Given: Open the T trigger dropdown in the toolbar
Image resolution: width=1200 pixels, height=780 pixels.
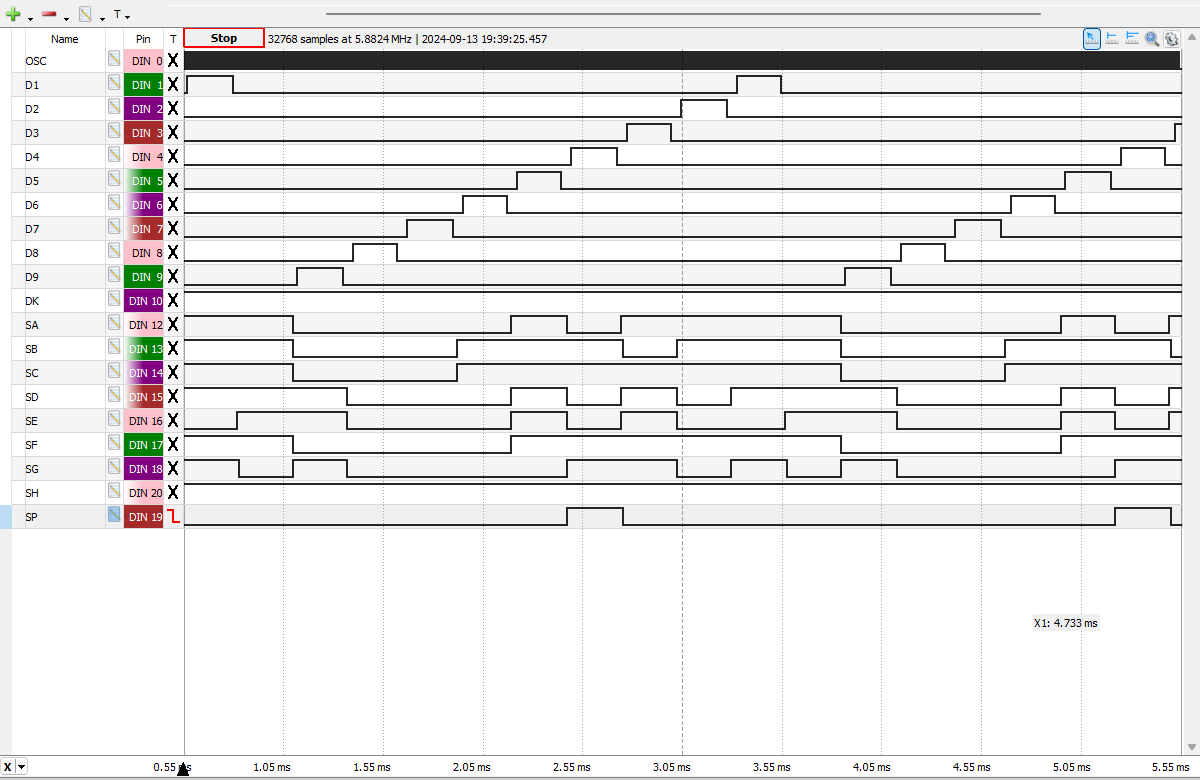Looking at the screenshot, I should [121, 15].
